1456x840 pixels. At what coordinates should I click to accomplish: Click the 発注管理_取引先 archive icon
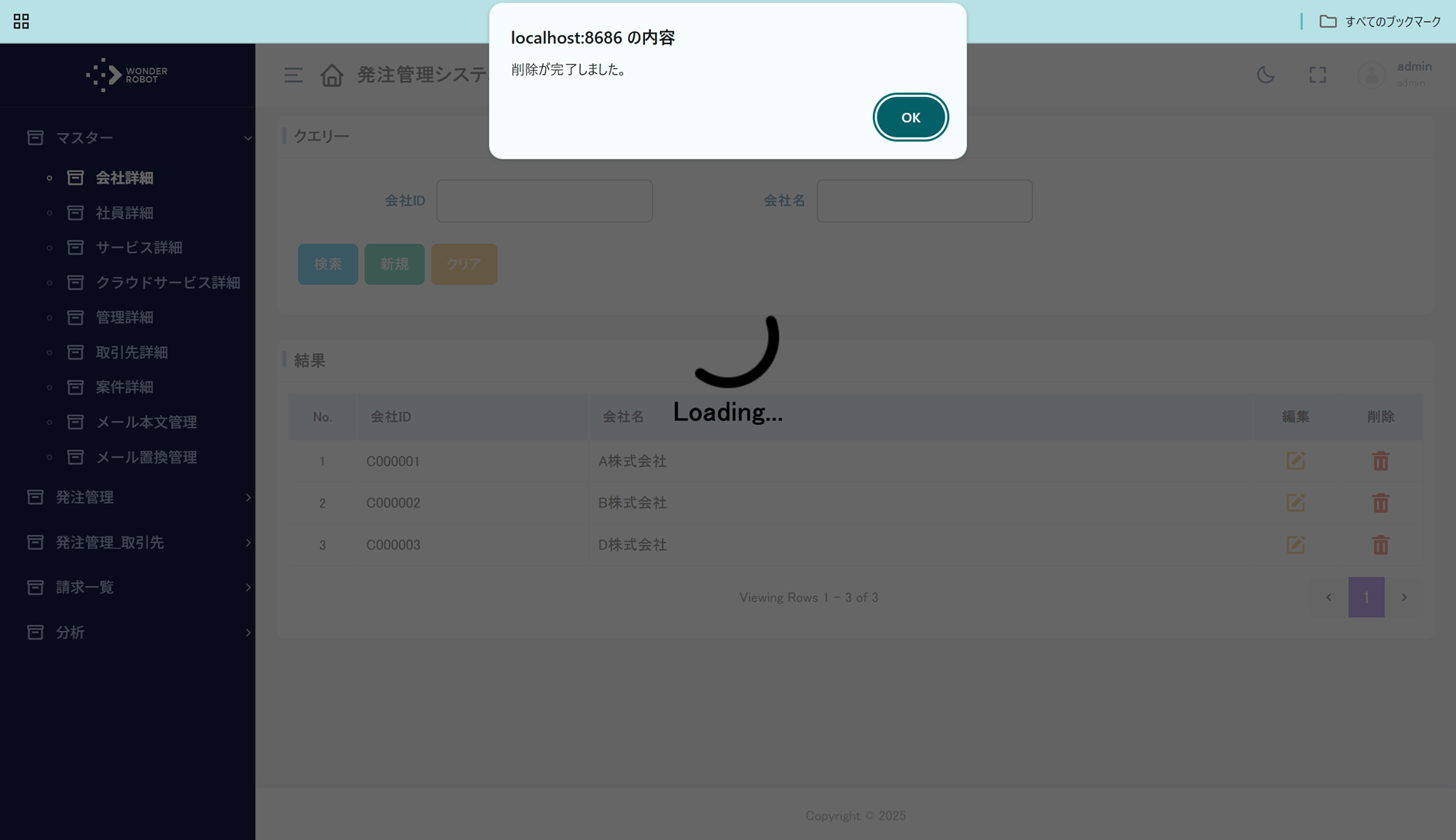[x=35, y=542]
